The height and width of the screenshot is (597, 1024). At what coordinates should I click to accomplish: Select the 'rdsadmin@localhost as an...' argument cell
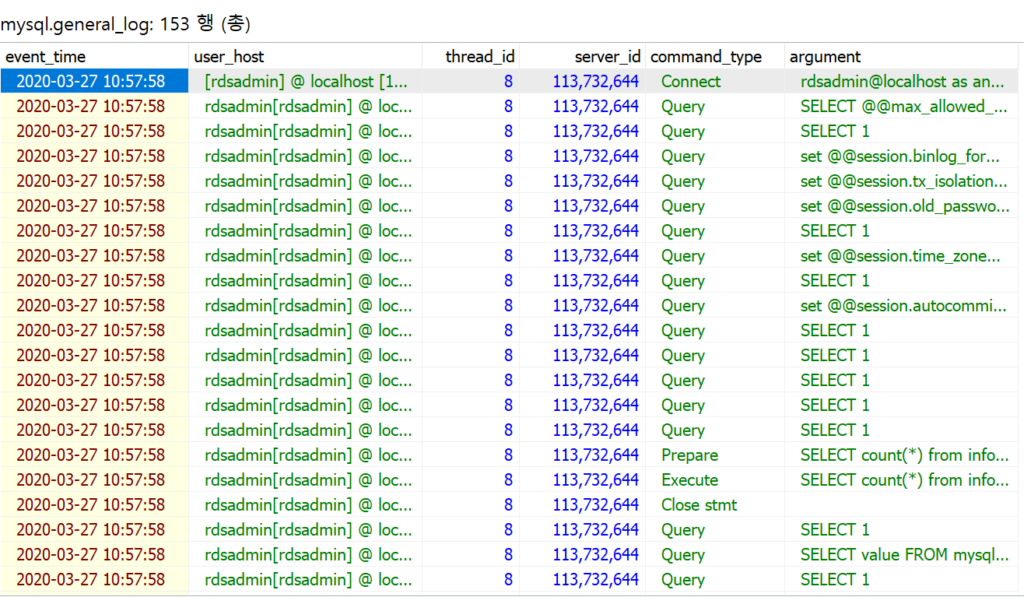pos(903,82)
